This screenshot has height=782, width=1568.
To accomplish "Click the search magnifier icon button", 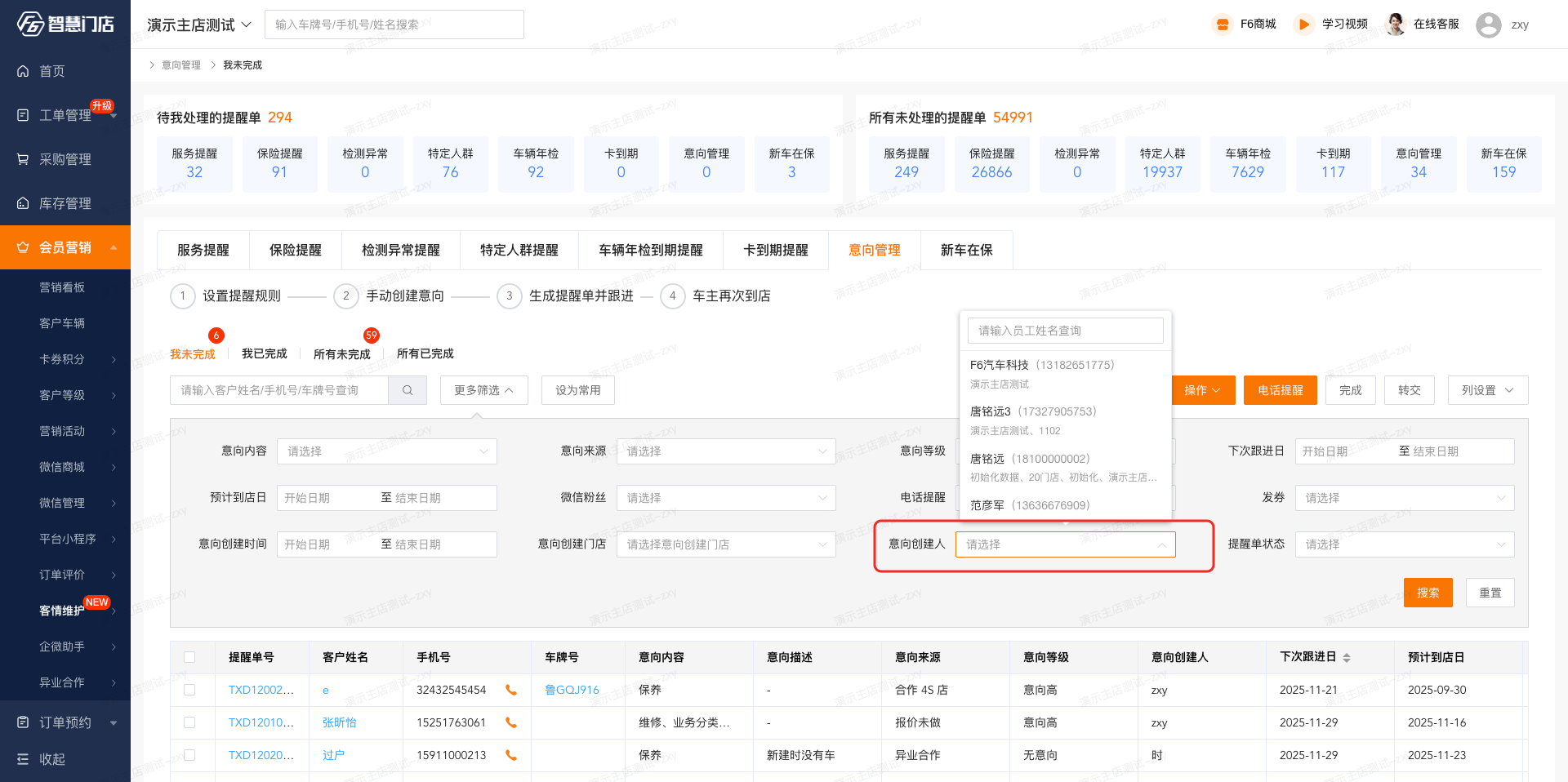I will 408,390.
